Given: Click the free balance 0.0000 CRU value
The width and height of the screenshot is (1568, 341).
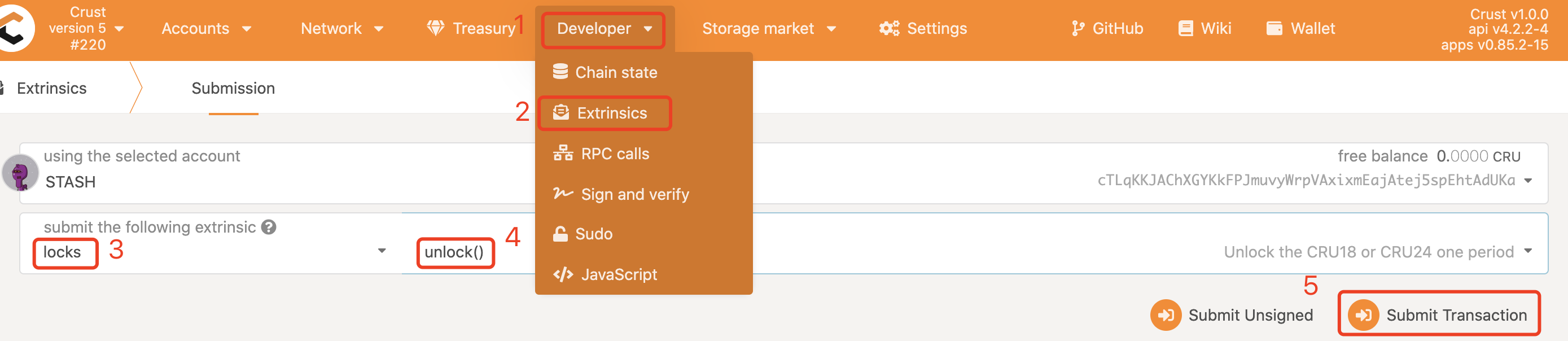Looking at the screenshot, I should tap(1478, 156).
